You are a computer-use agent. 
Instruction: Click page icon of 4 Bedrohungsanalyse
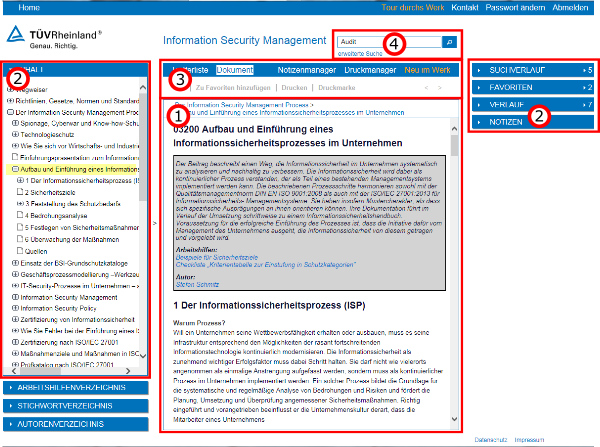point(20,215)
